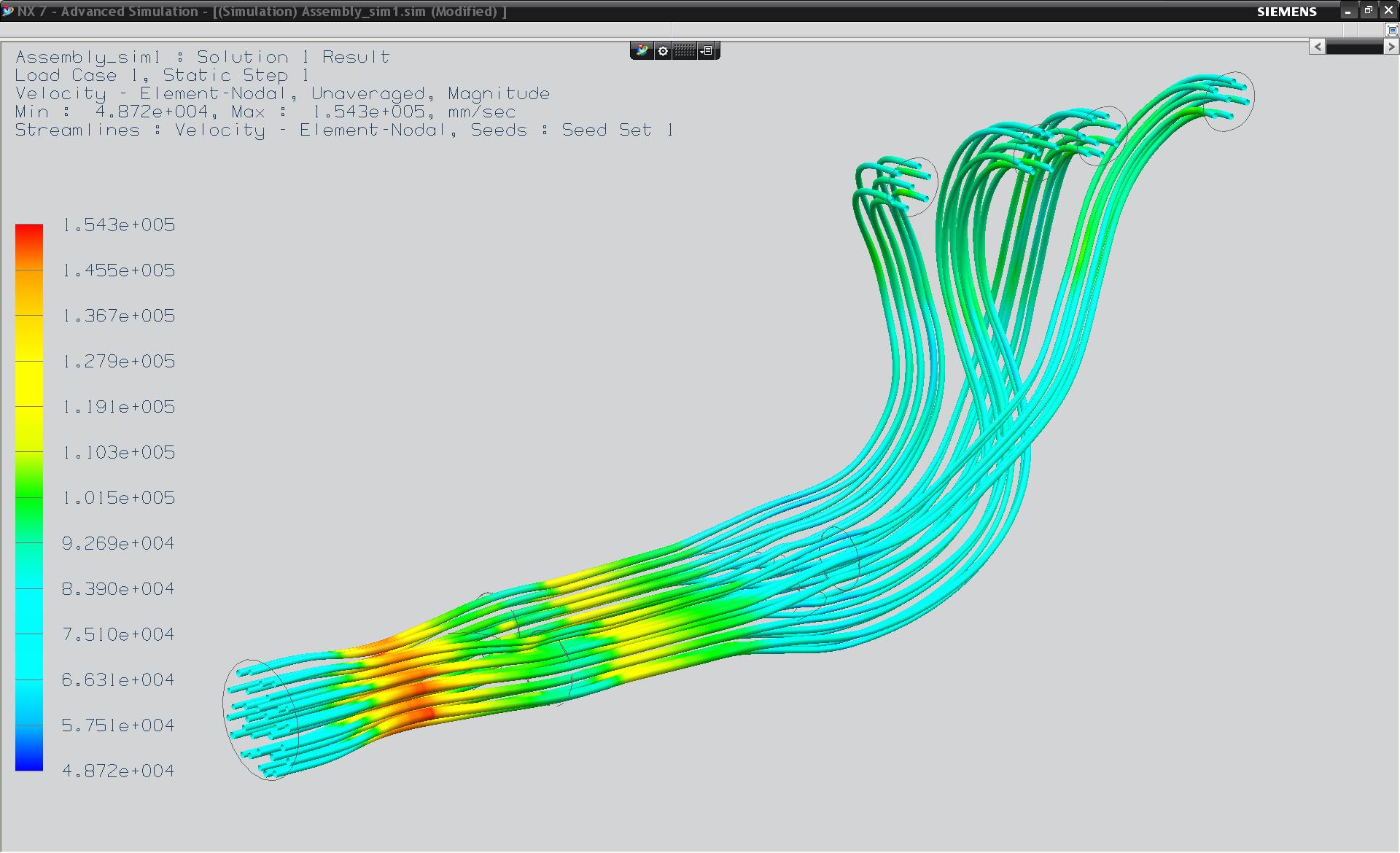The height and width of the screenshot is (853, 1400).
Task: Restore down the NX window
Action: click(x=1369, y=10)
